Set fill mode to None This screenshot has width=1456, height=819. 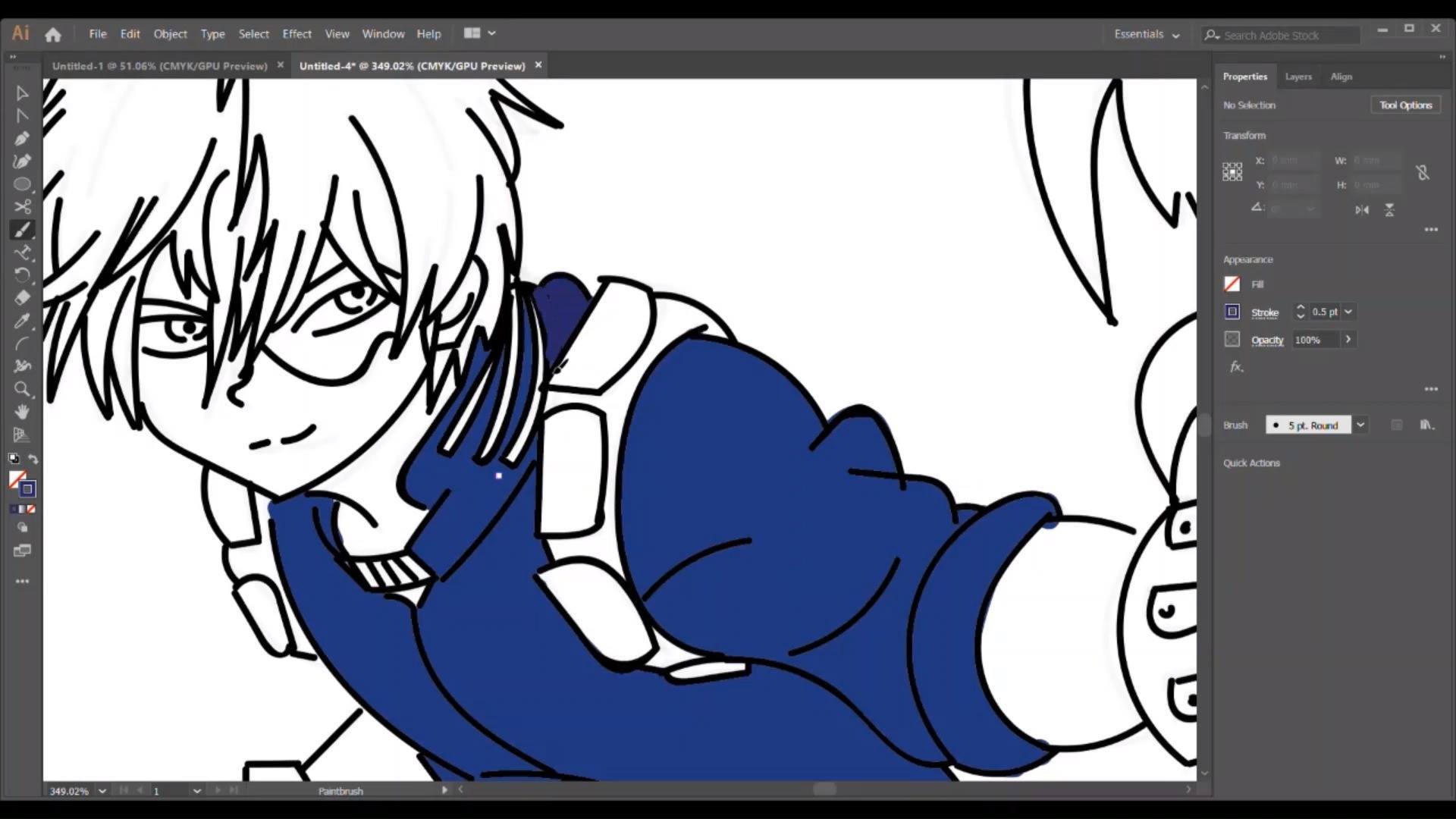pos(31,509)
